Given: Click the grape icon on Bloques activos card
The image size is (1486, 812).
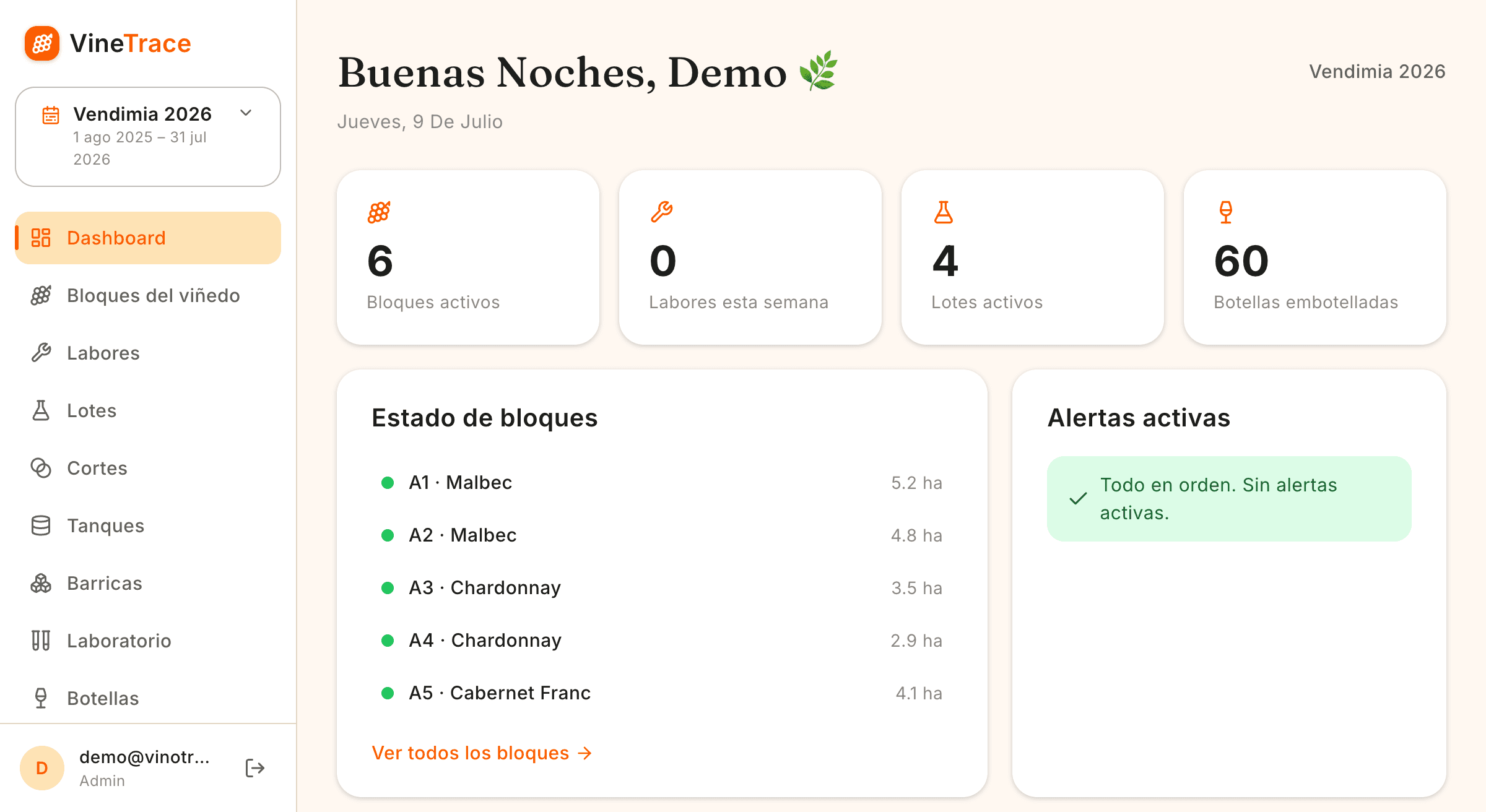Looking at the screenshot, I should coord(379,212).
